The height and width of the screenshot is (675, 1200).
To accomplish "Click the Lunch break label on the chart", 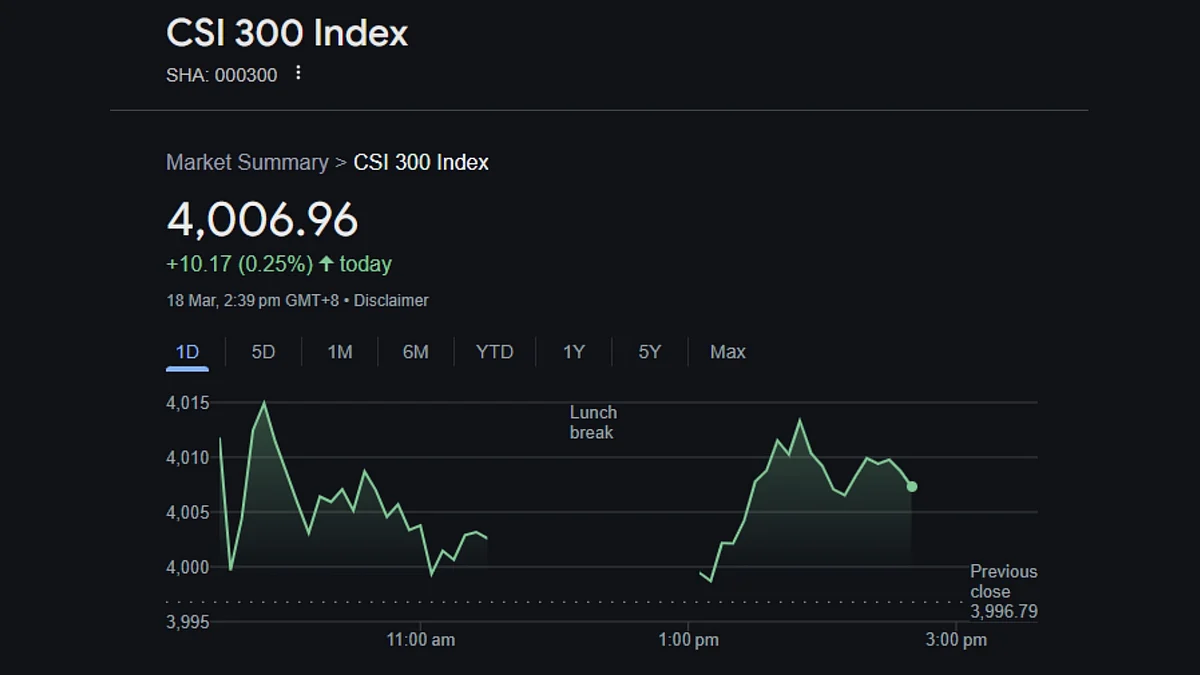I will pos(593,422).
